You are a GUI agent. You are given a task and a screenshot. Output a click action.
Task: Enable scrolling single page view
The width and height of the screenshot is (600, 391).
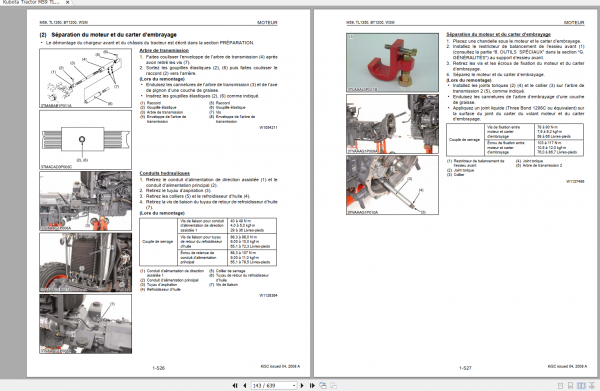point(570,386)
